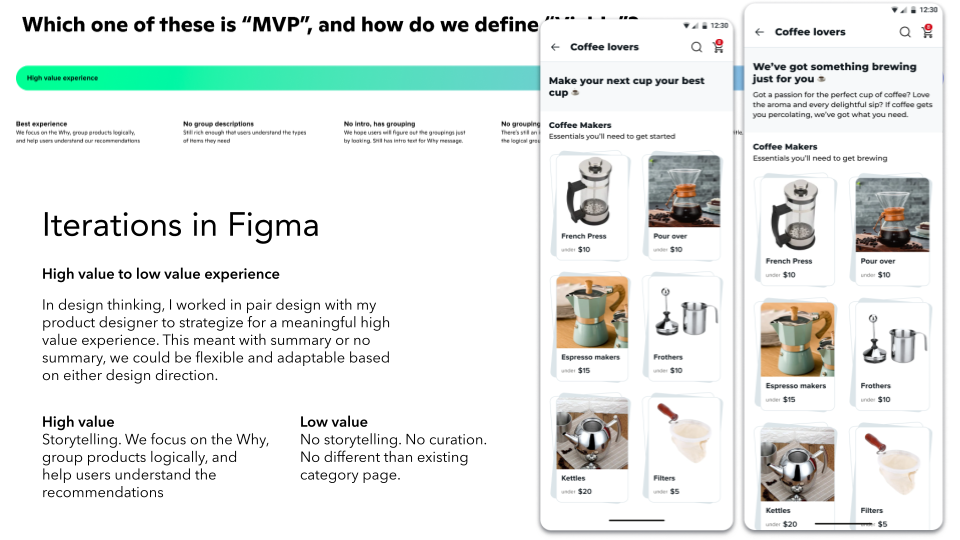Open shopping cart in left phone mockup
The image size is (960, 540).
click(x=718, y=47)
